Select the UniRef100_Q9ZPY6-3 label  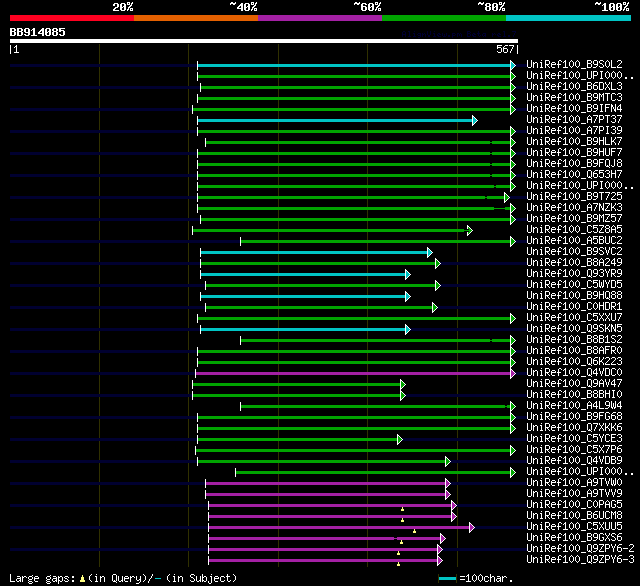580,560
